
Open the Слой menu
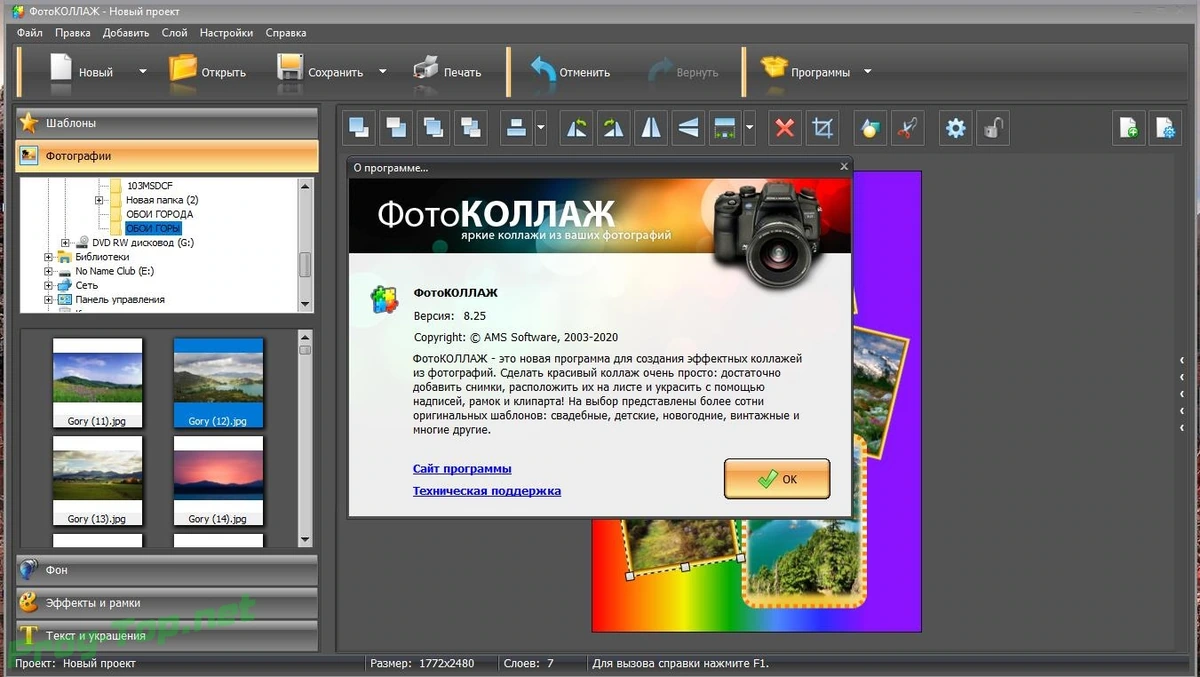coord(174,33)
